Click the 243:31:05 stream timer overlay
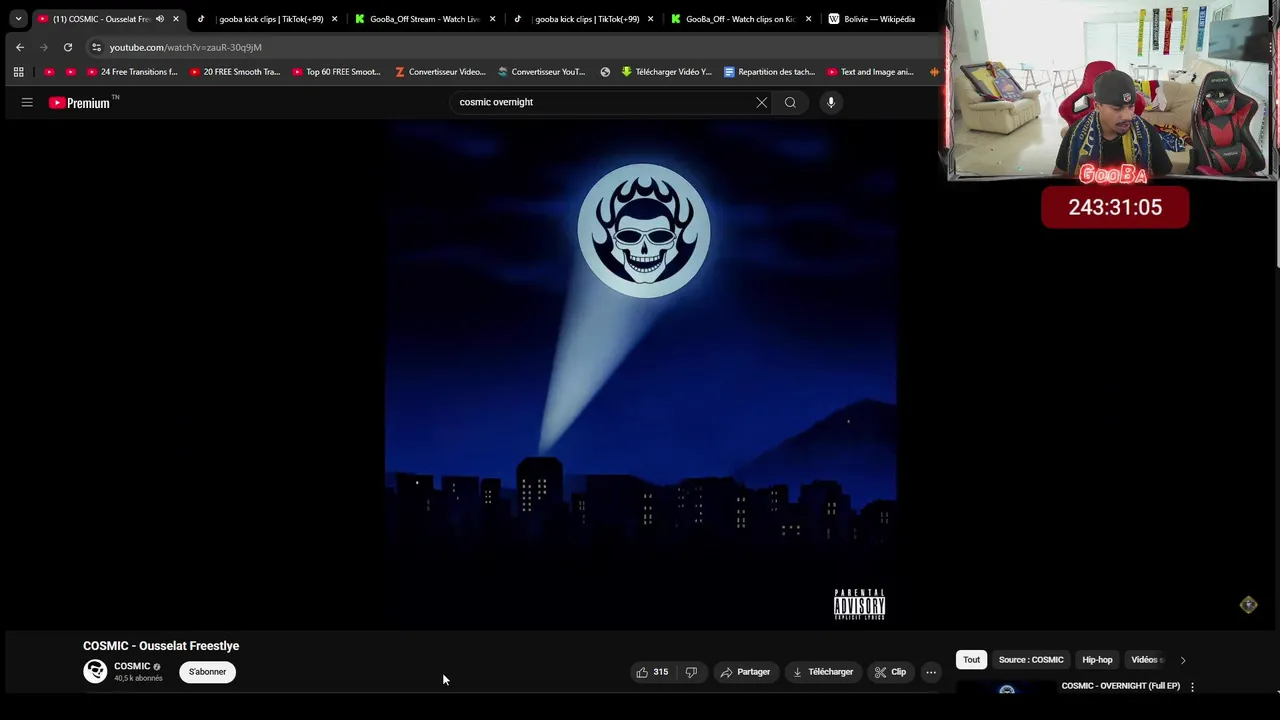 click(1115, 207)
